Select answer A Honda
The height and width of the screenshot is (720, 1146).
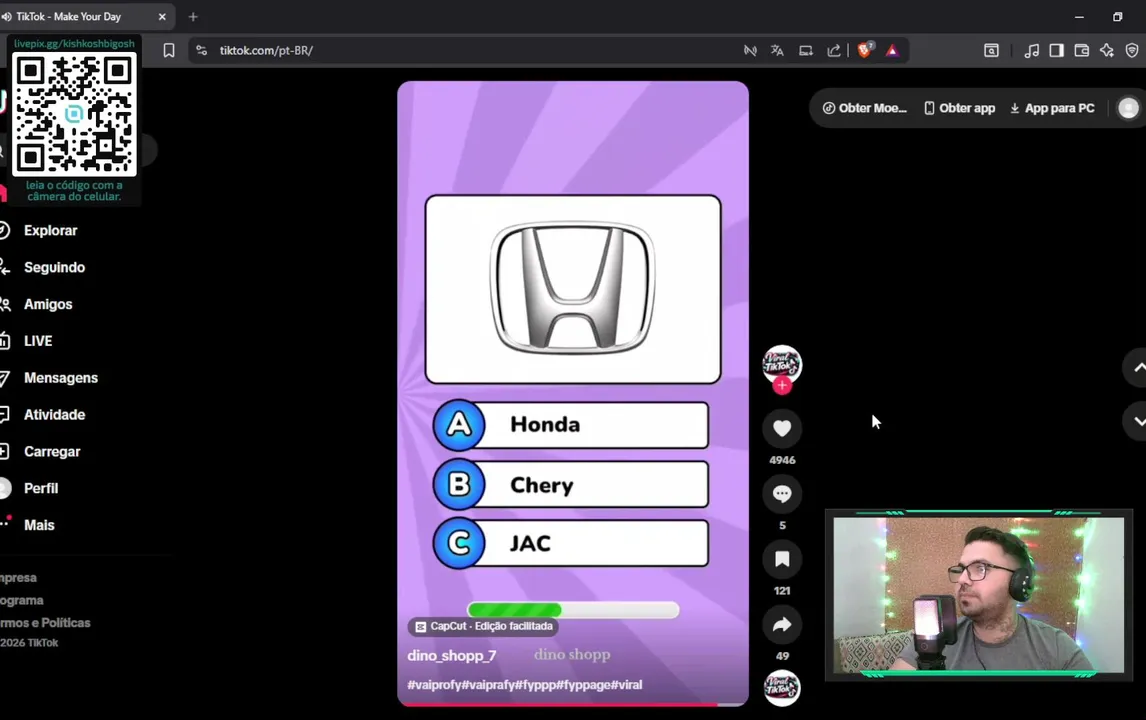click(571, 425)
